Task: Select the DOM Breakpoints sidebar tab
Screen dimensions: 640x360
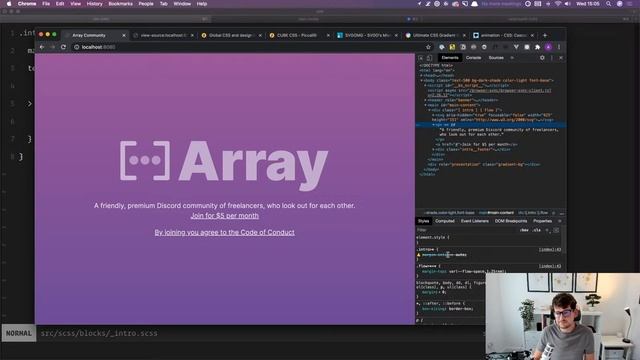Action: tap(511, 221)
